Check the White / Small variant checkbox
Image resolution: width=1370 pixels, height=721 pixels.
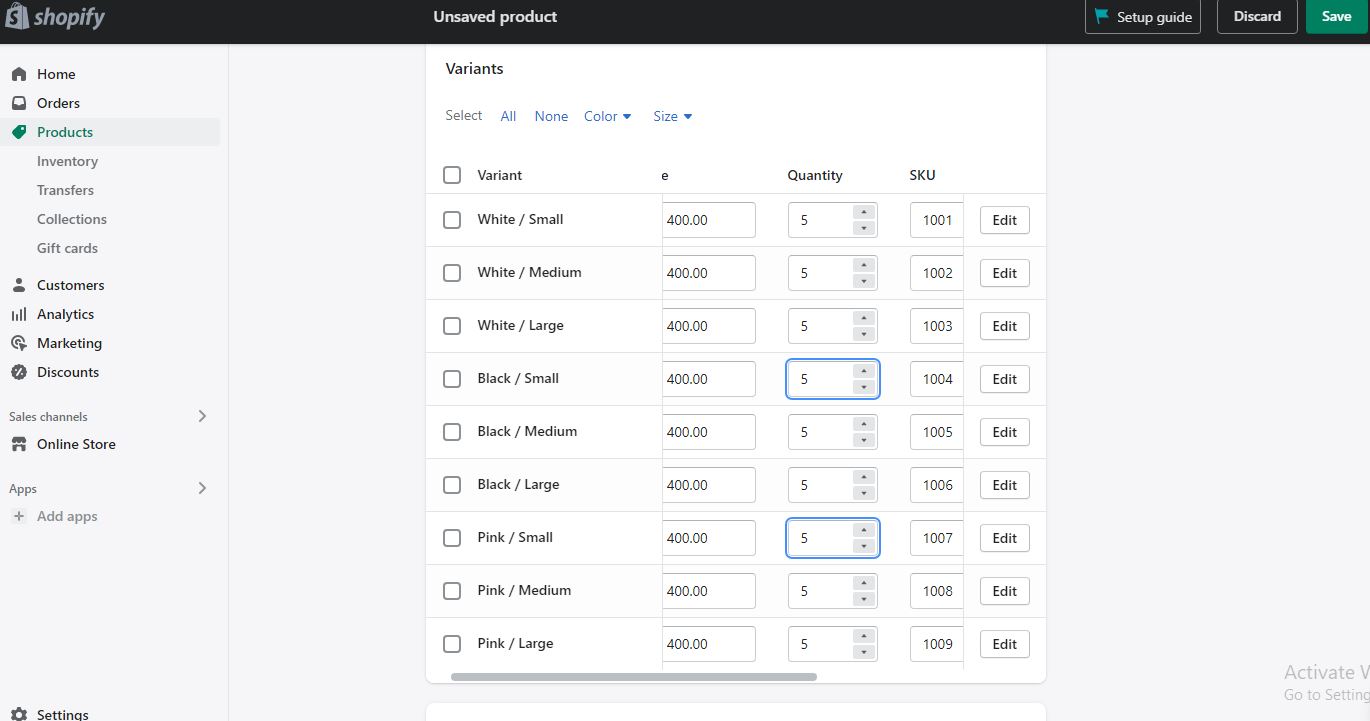click(452, 220)
